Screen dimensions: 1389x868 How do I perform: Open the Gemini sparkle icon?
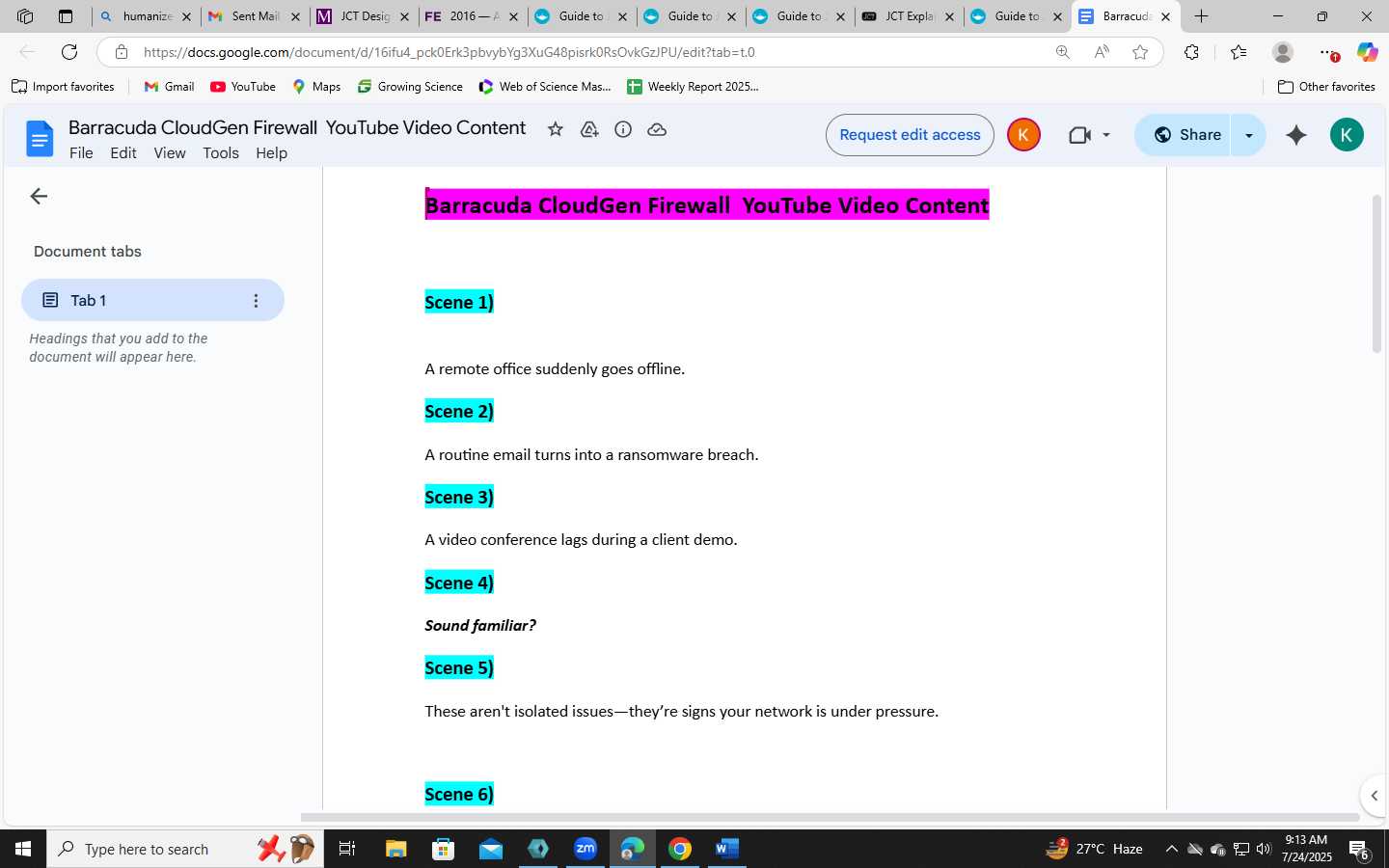click(1296, 135)
